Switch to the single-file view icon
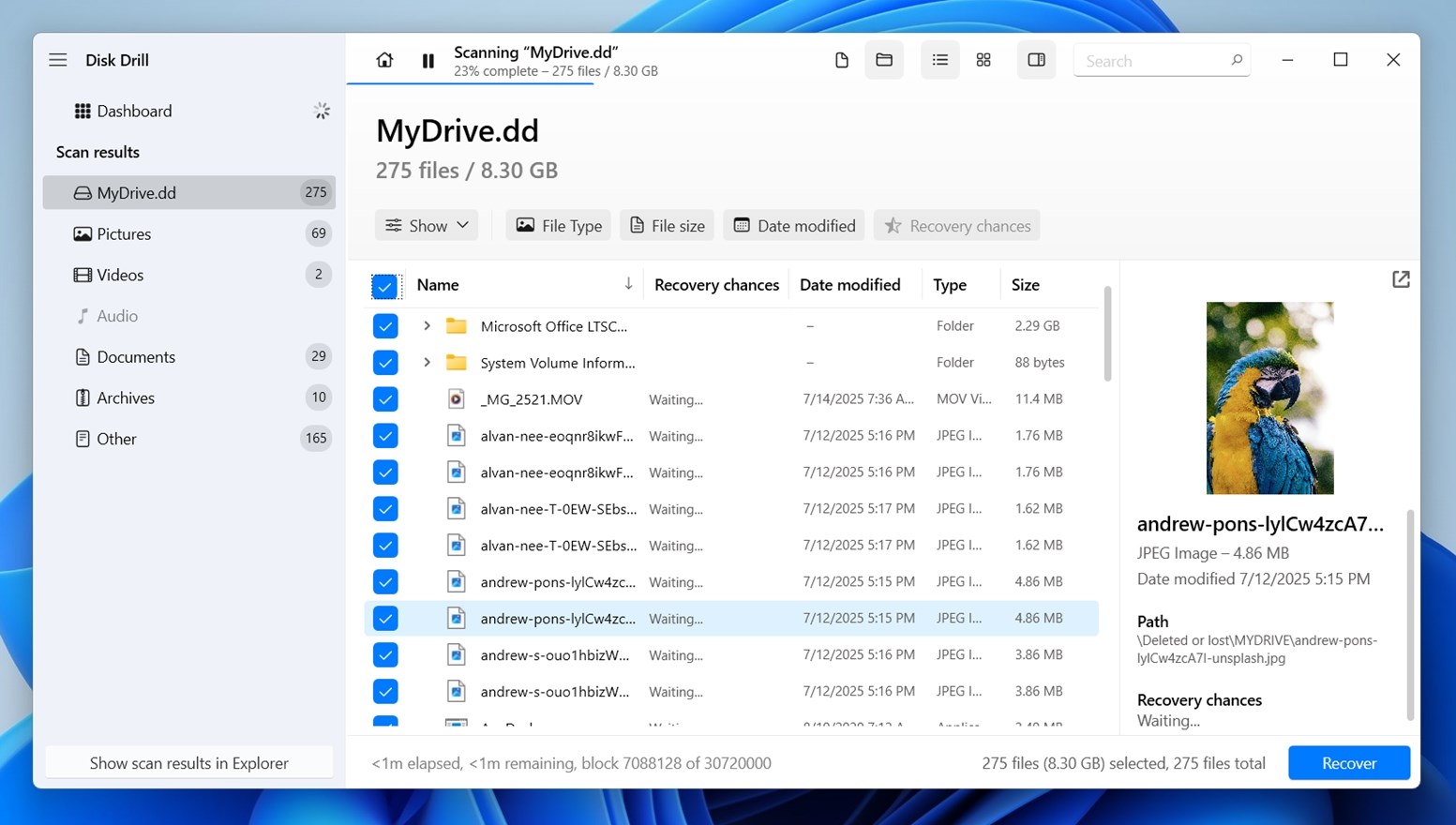 841,60
